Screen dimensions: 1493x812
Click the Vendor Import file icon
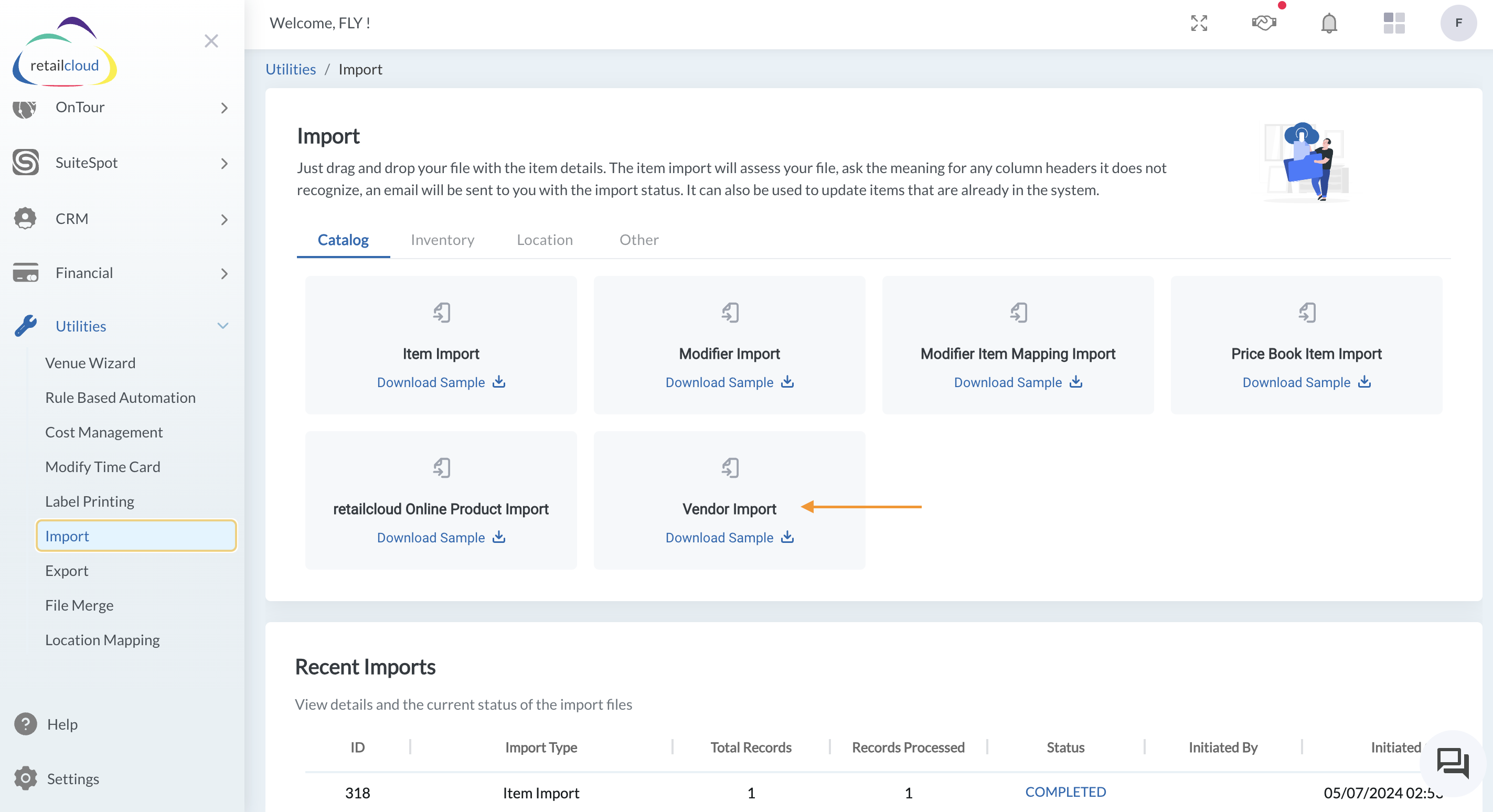[x=730, y=468]
